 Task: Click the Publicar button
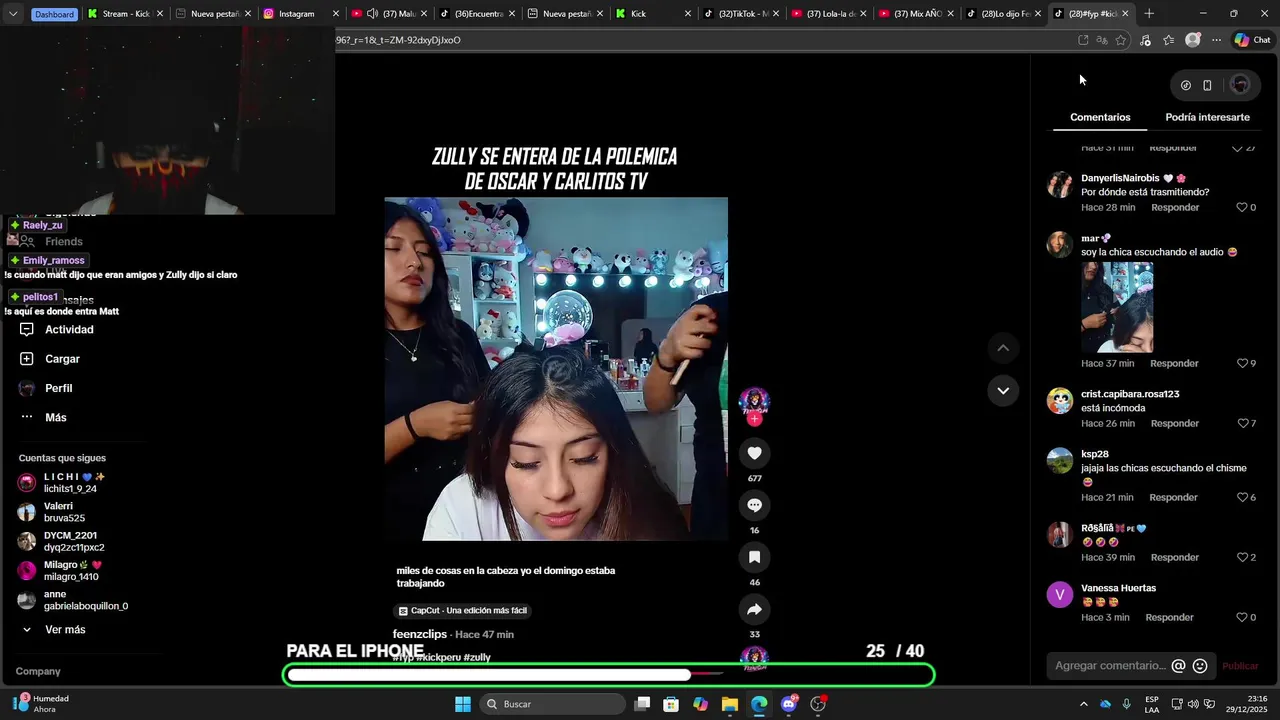click(1240, 666)
